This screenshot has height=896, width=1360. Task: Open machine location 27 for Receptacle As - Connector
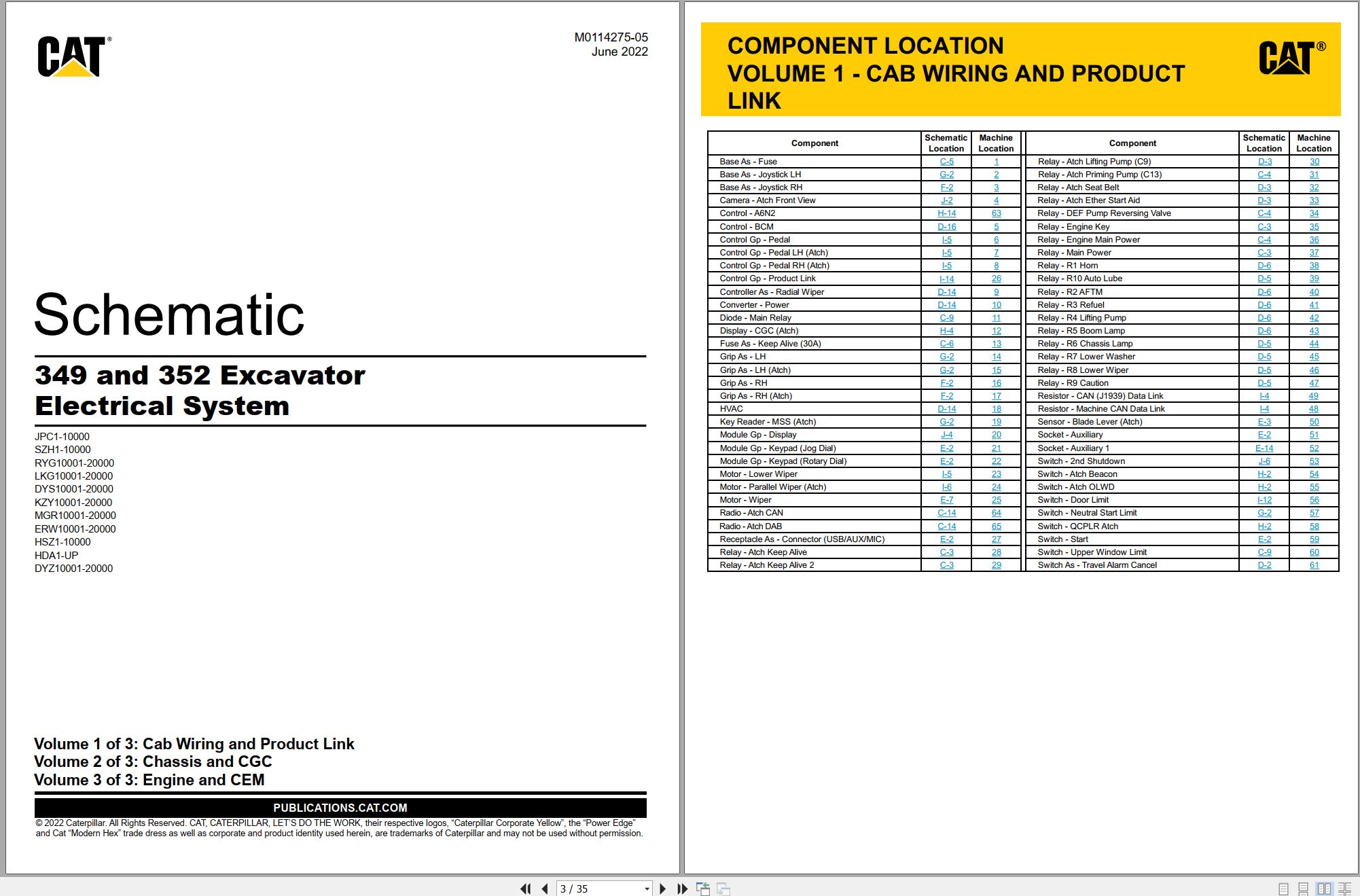click(x=996, y=539)
